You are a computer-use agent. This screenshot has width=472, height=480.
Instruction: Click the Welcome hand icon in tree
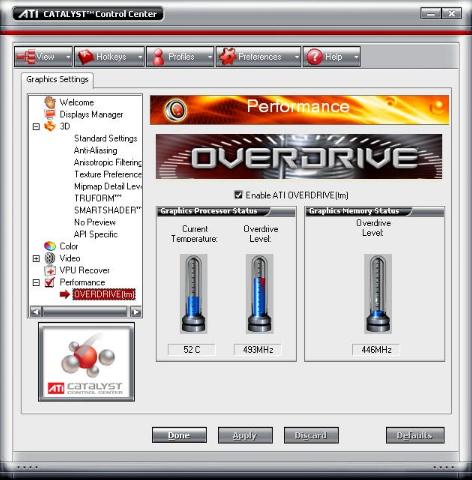50,102
